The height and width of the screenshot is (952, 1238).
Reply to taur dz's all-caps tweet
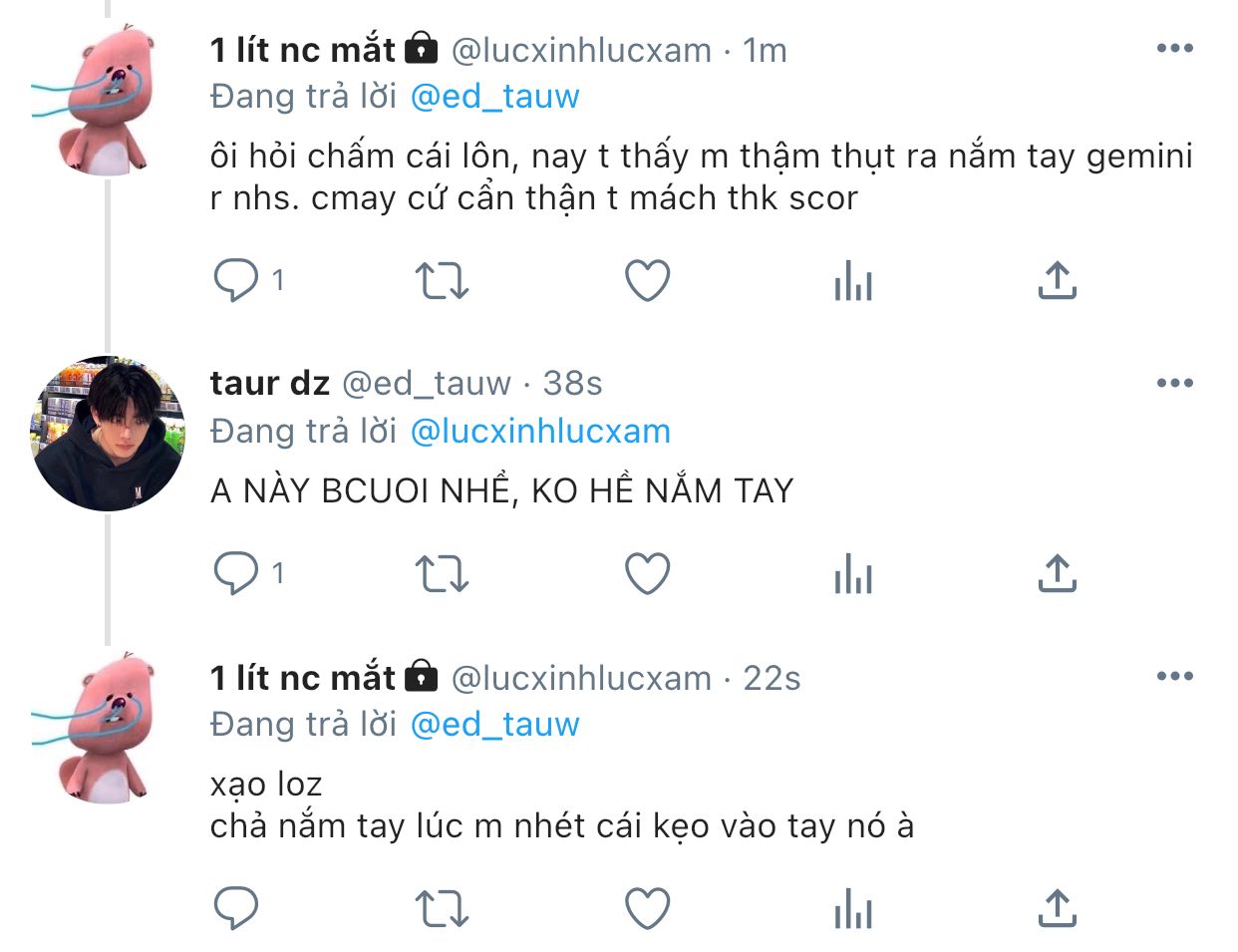point(236,574)
